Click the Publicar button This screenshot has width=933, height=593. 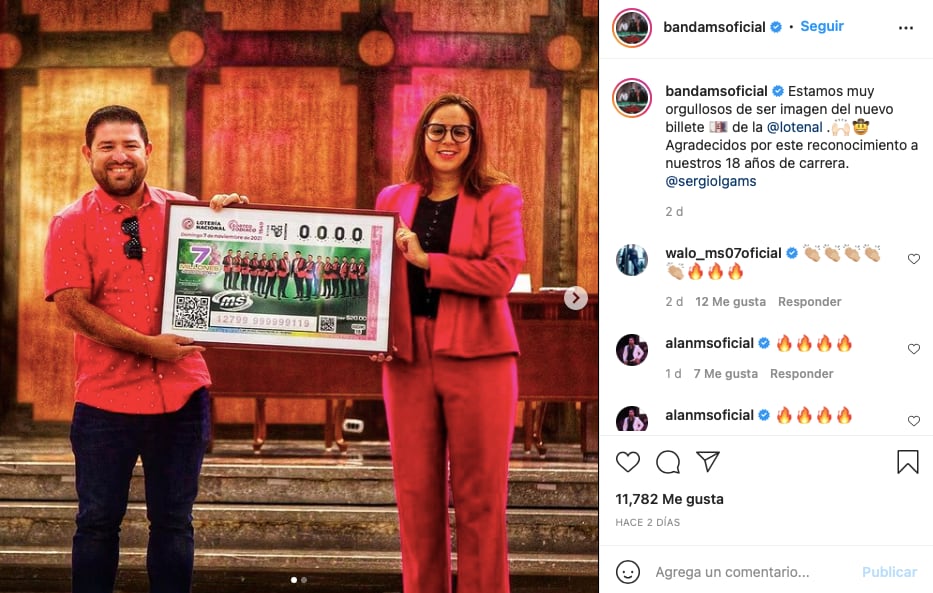[x=889, y=572]
